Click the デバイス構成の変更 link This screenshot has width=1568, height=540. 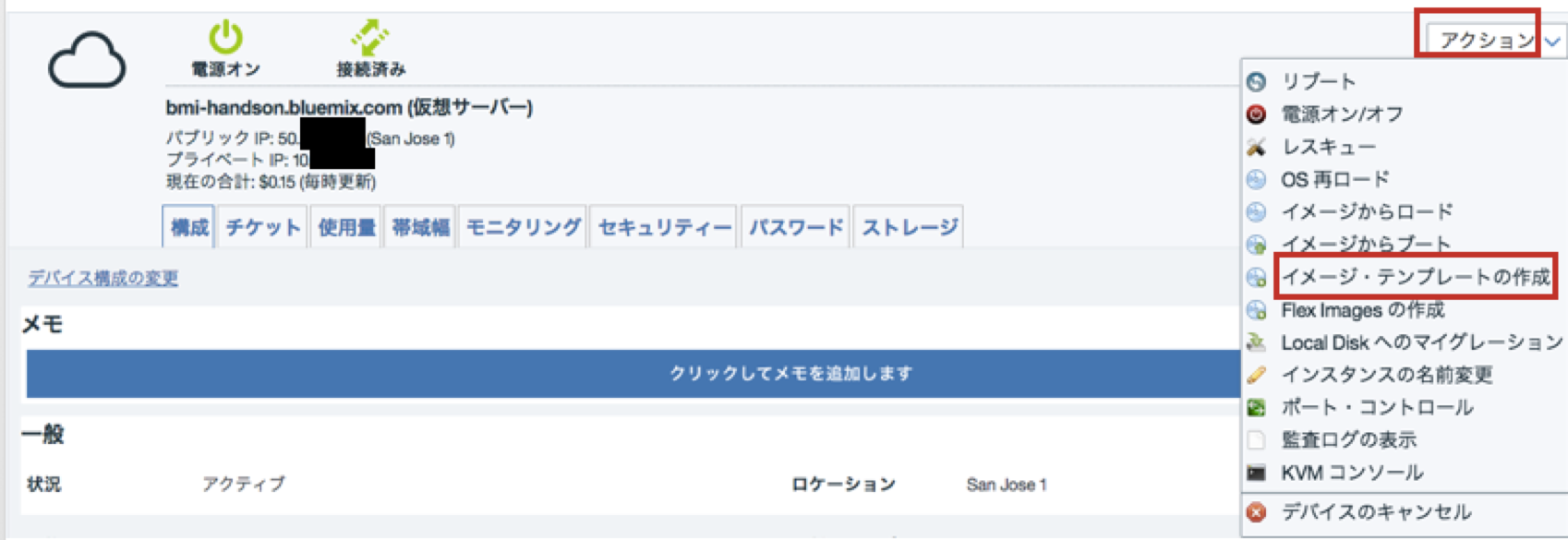[x=103, y=278]
